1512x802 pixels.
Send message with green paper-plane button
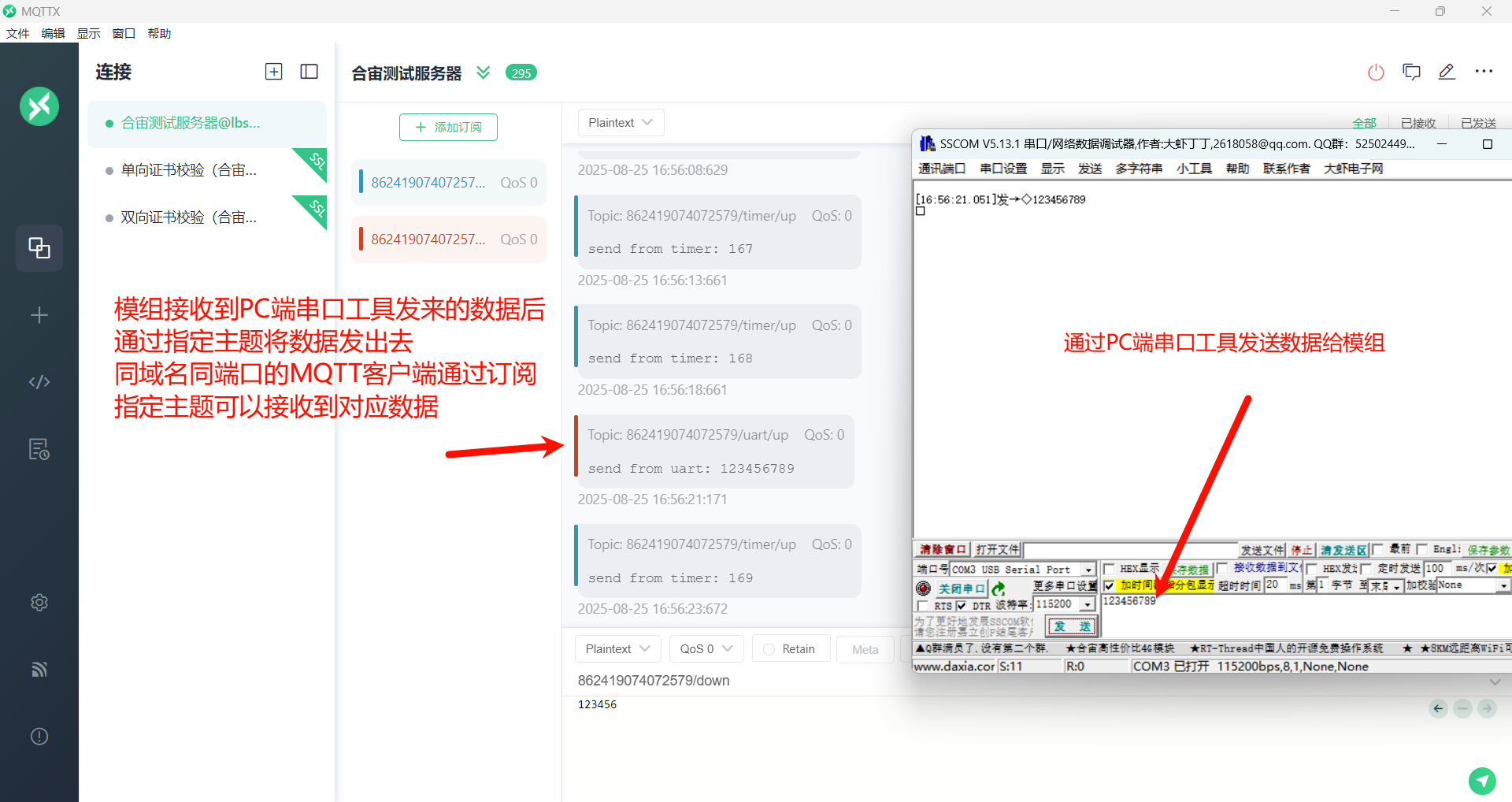1482,781
